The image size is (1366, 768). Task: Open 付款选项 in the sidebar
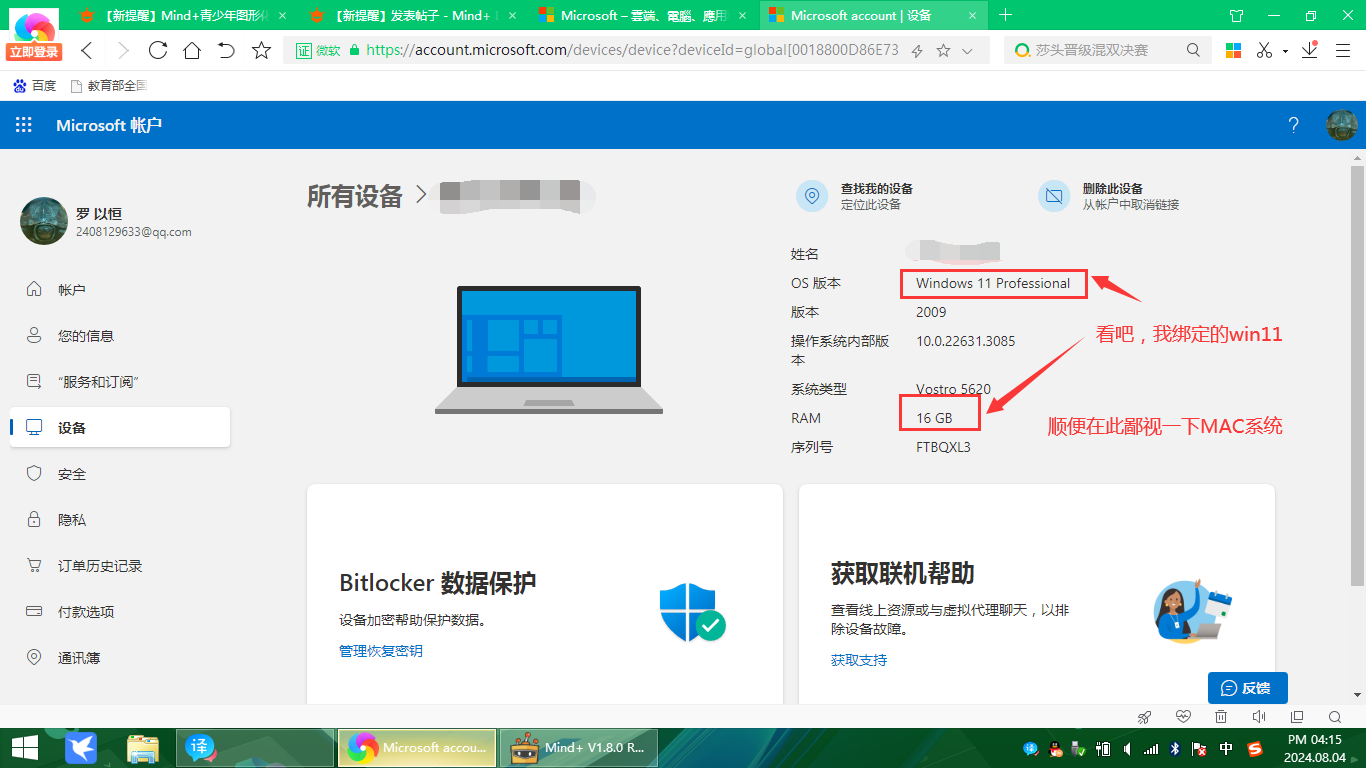click(x=120, y=612)
